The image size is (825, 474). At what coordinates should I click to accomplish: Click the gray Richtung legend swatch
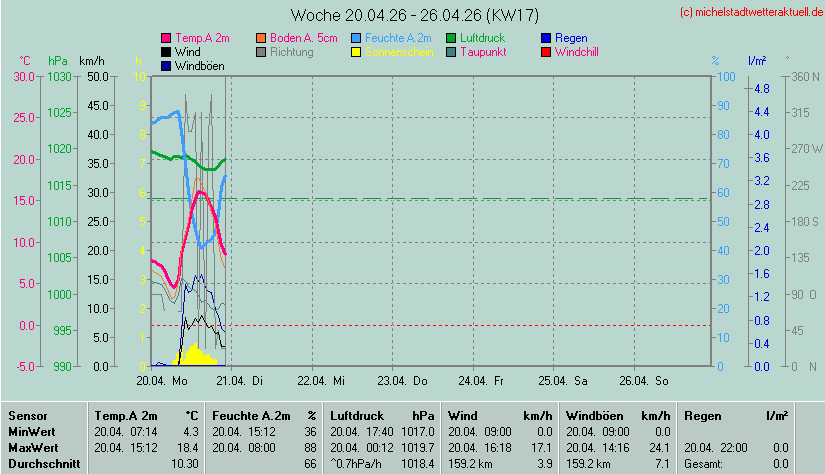(x=262, y=51)
